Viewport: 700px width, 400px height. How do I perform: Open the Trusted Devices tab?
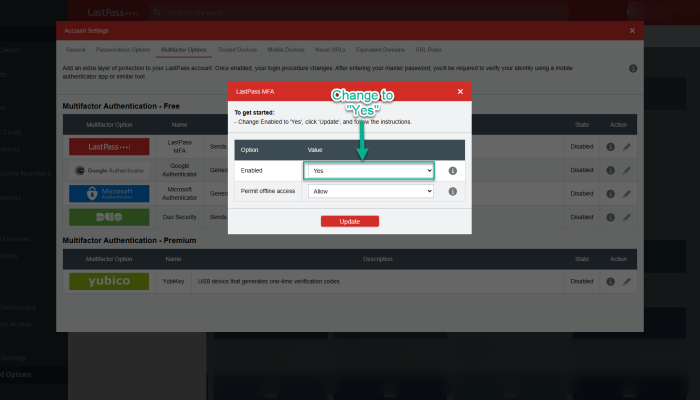237,50
